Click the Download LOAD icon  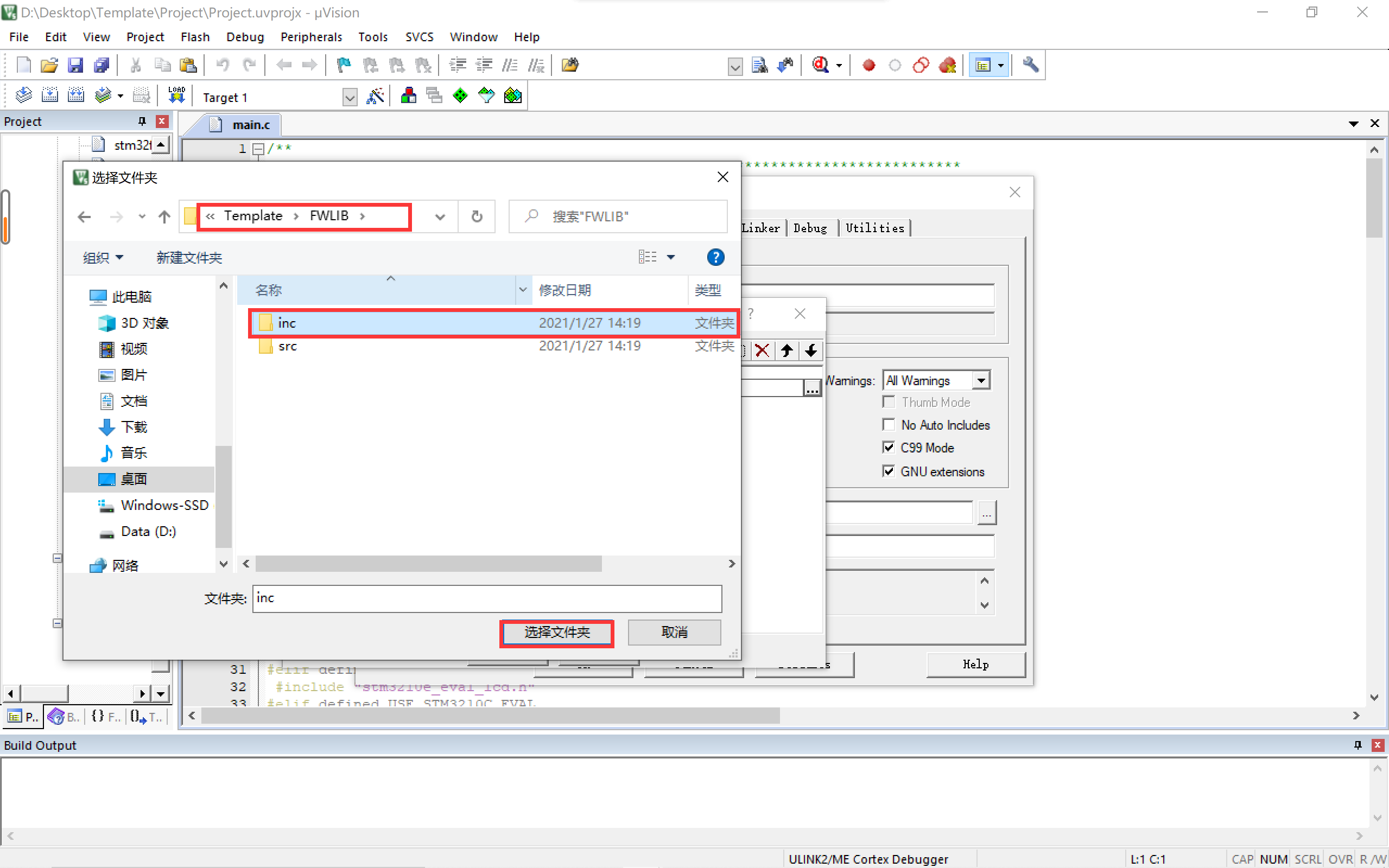click(x=176, y=95)
